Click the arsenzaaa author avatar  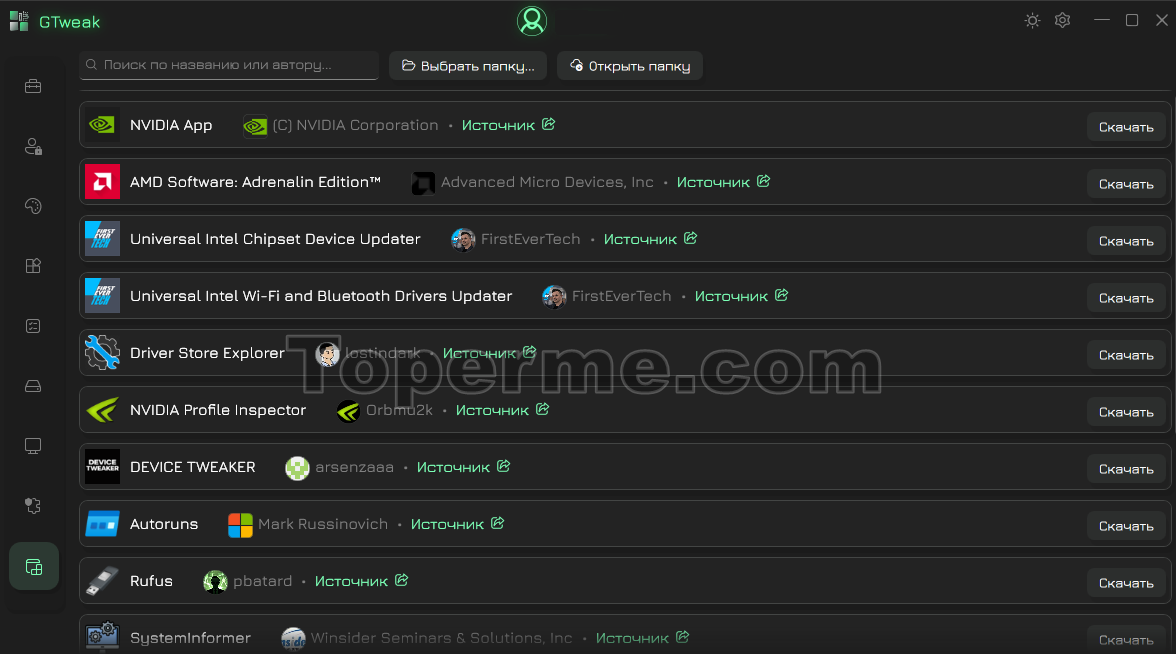pyautogui.click(x=297, y=468)
